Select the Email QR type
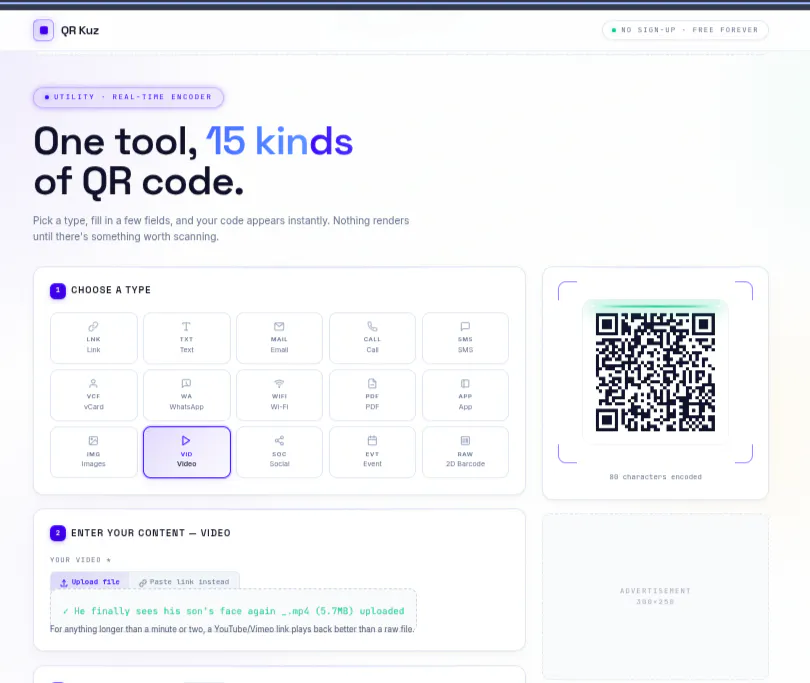 click(279, 338)
